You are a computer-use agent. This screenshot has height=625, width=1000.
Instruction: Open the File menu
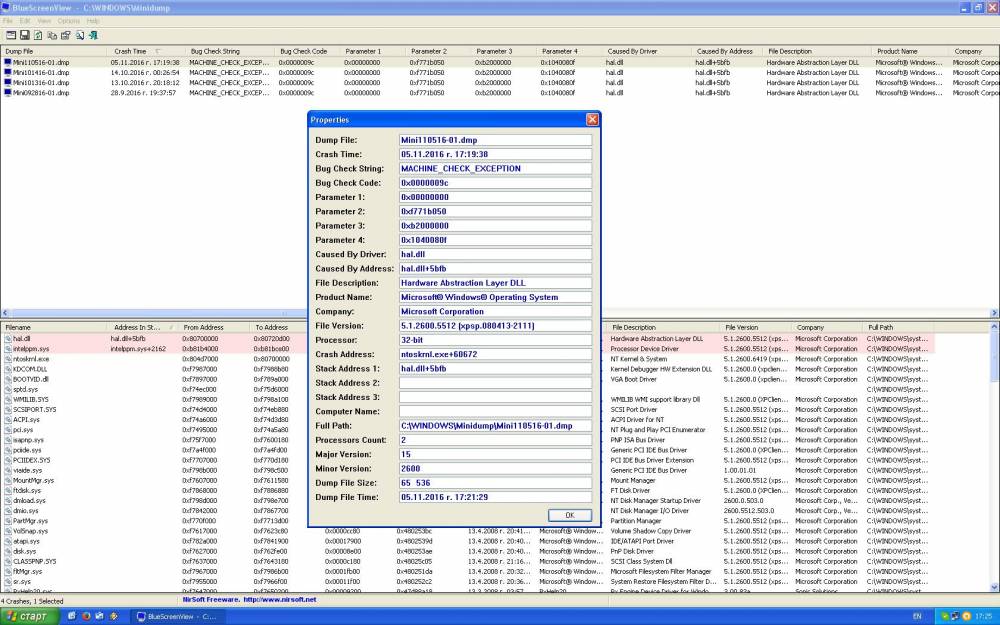(x=8, y=21)
